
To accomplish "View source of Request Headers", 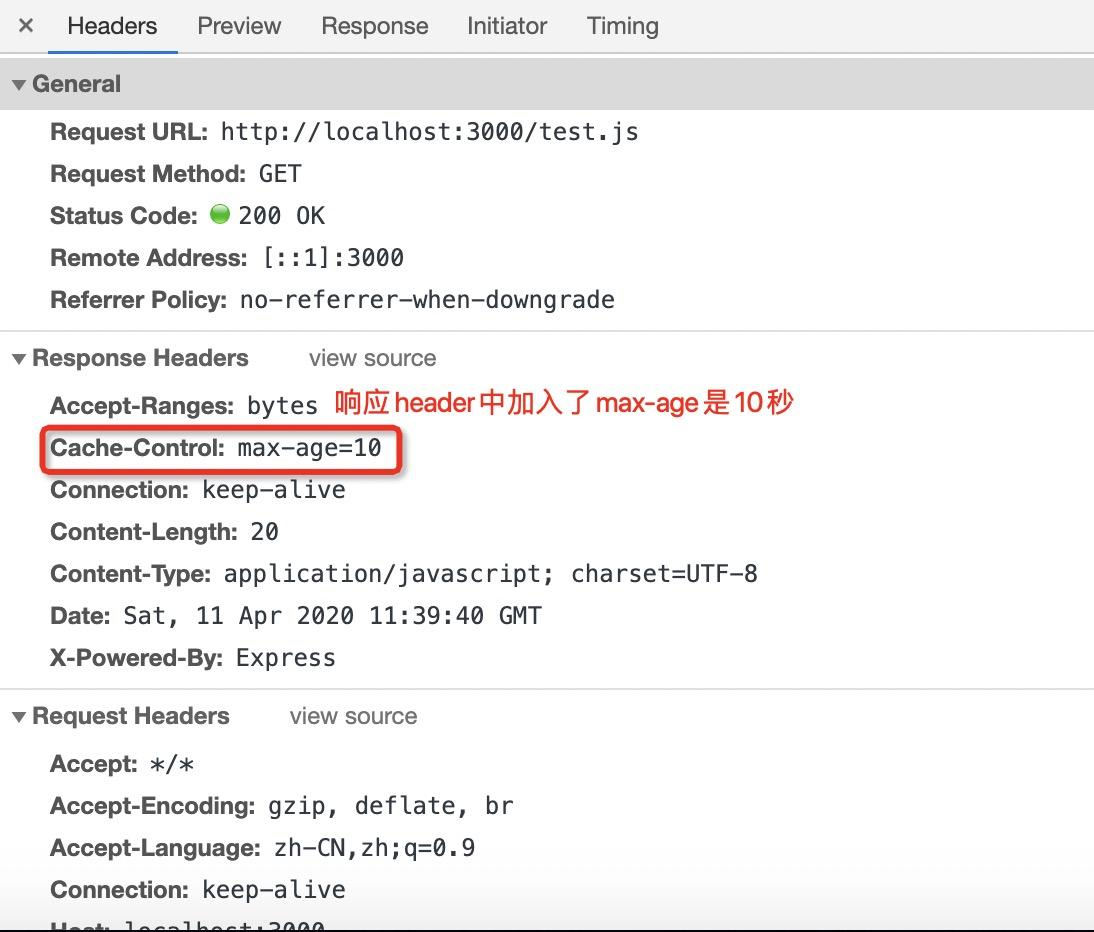I will pos(354,716).
